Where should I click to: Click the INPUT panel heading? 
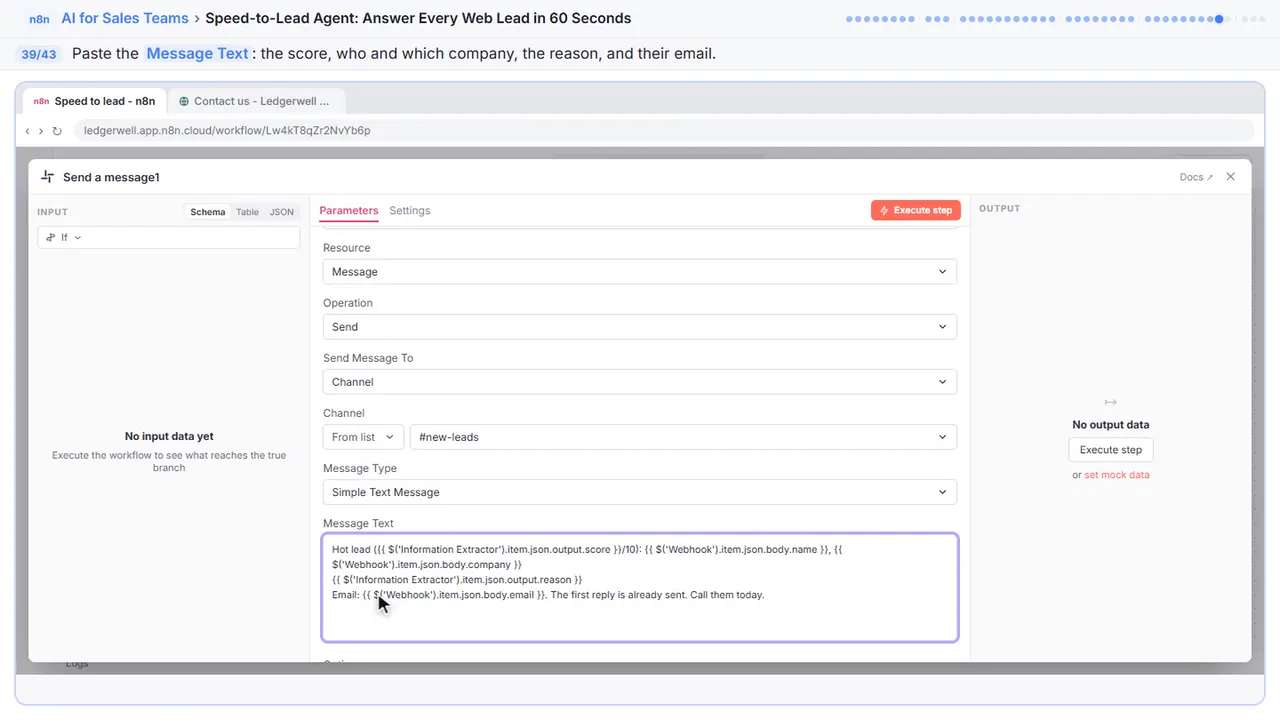[52, 212]
